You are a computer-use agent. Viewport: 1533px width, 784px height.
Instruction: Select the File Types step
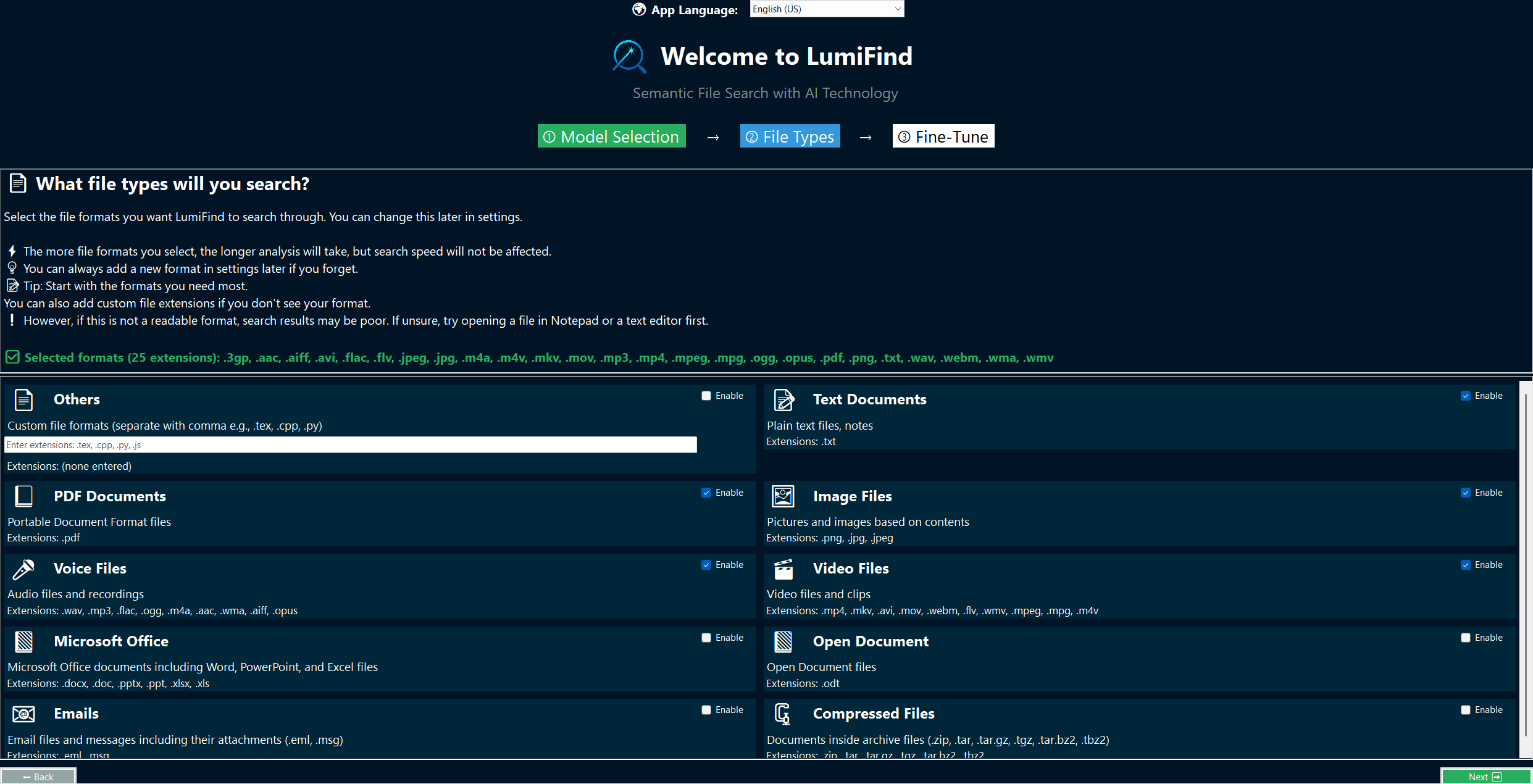click(790, 136)
